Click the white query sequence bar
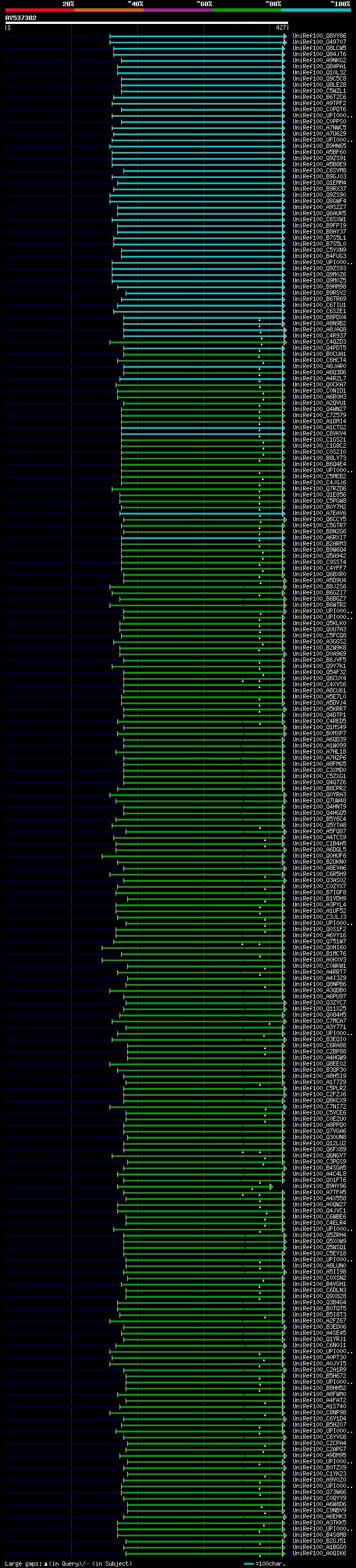 click(147, 23)
